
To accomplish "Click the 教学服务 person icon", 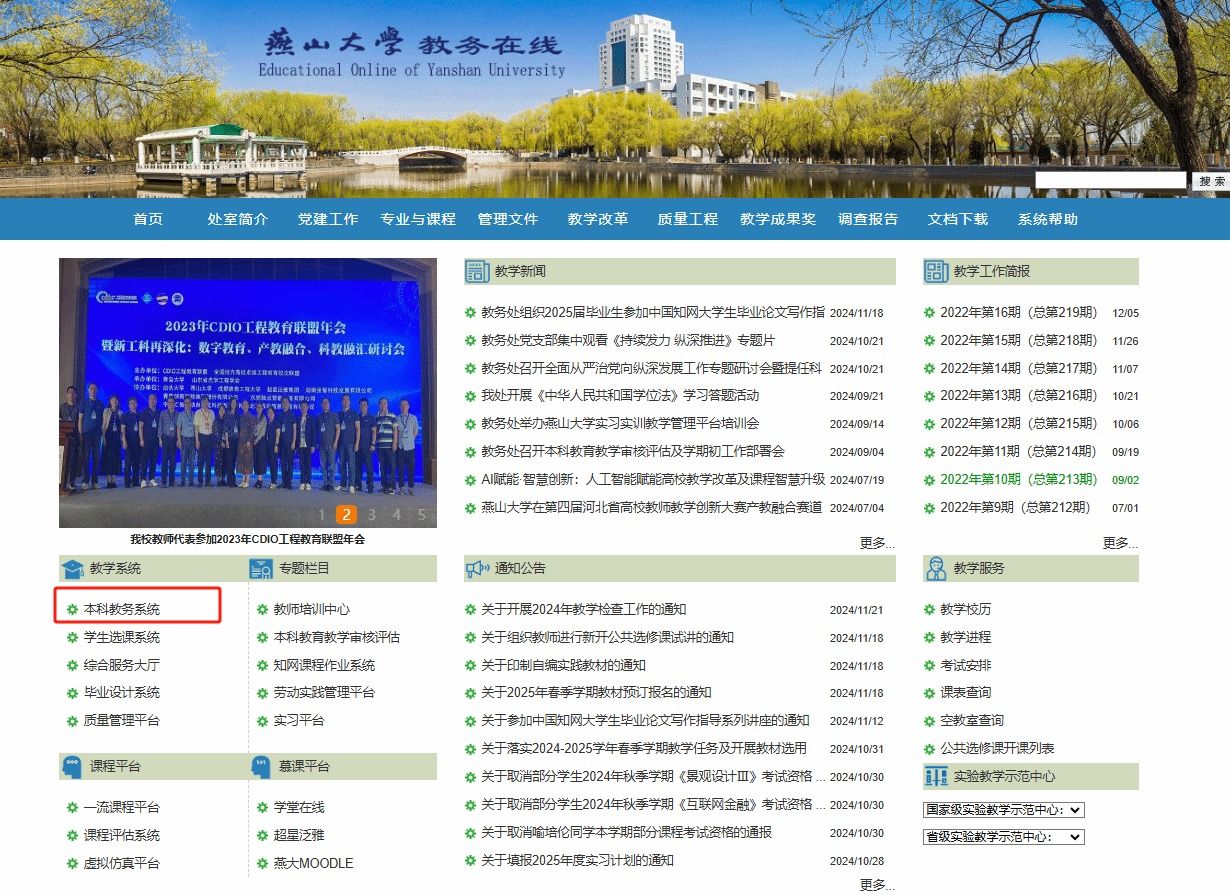I will pos(936,569).
